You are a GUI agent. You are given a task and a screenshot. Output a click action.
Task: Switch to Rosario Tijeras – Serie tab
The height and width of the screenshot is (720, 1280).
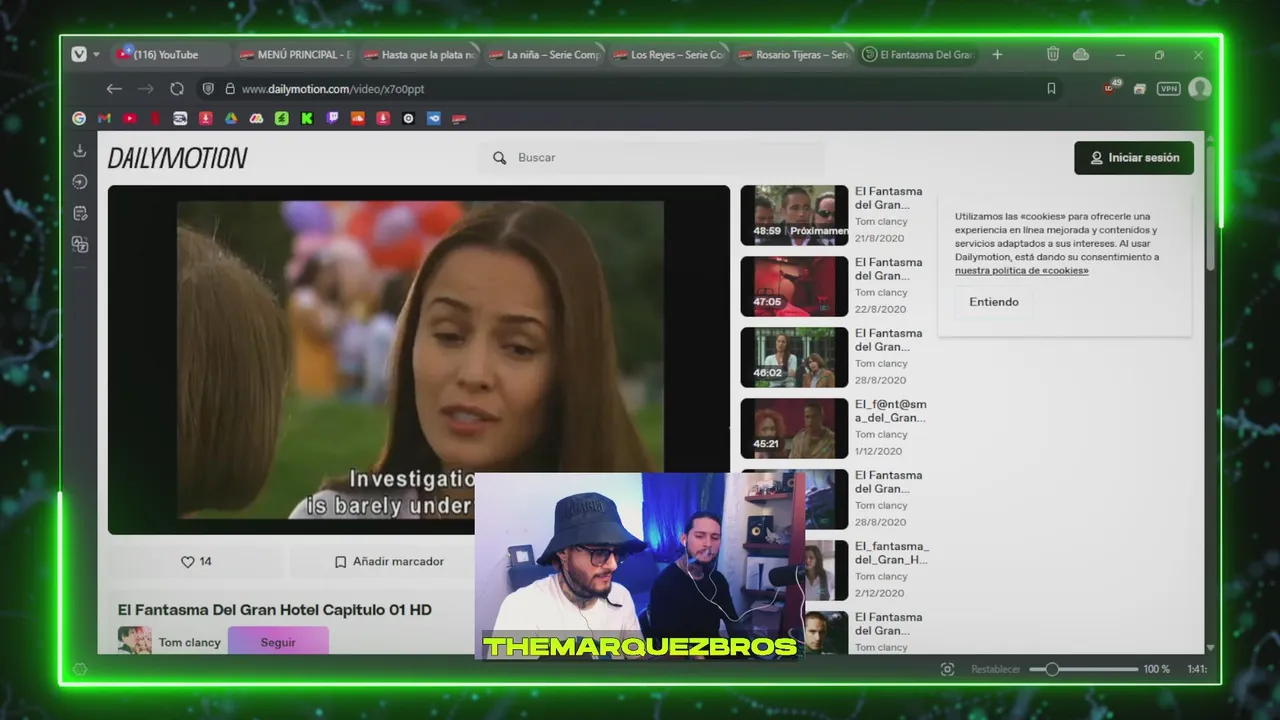pyautogui.click(x=793, y=55)
